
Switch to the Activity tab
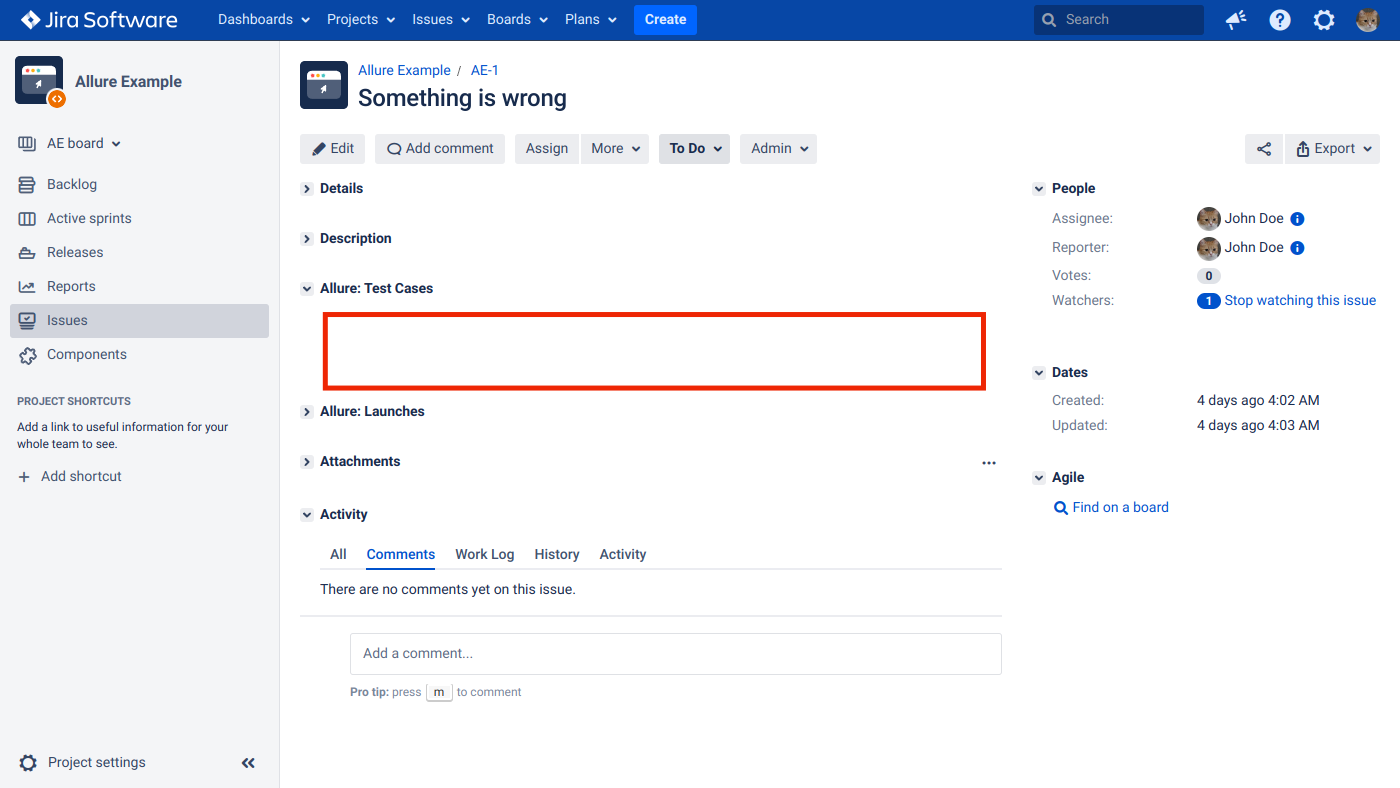622,555
